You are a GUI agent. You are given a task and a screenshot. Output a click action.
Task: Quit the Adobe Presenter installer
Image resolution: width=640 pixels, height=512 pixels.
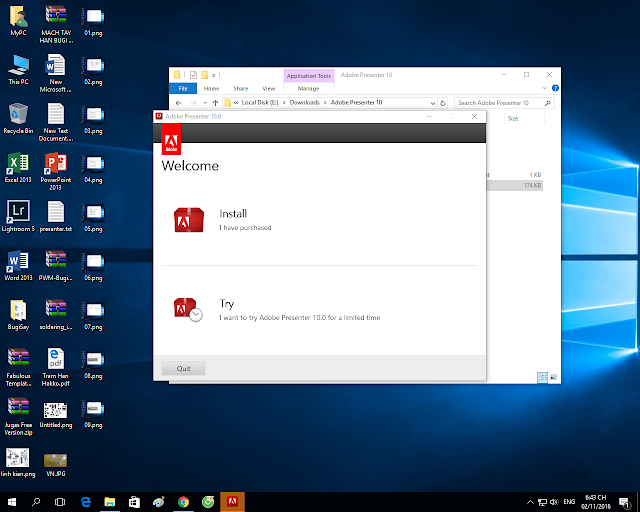(183, 368)
